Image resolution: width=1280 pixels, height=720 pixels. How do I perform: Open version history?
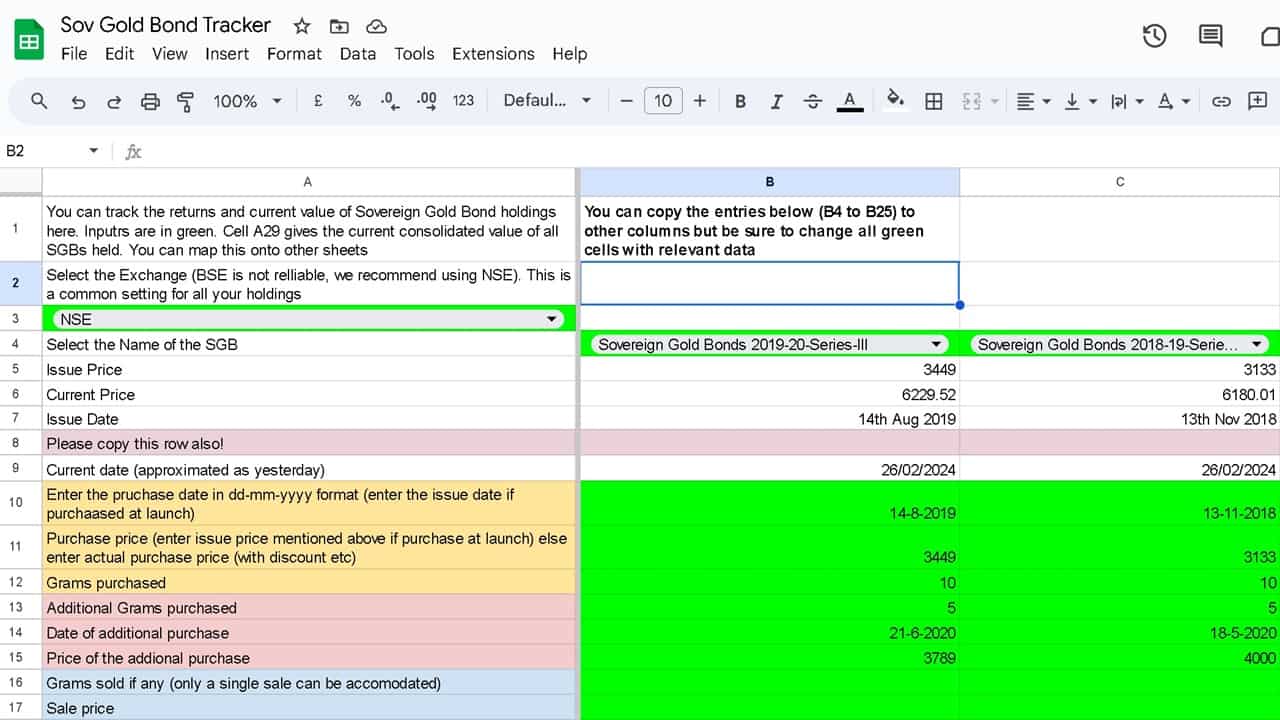[1154, 35]
